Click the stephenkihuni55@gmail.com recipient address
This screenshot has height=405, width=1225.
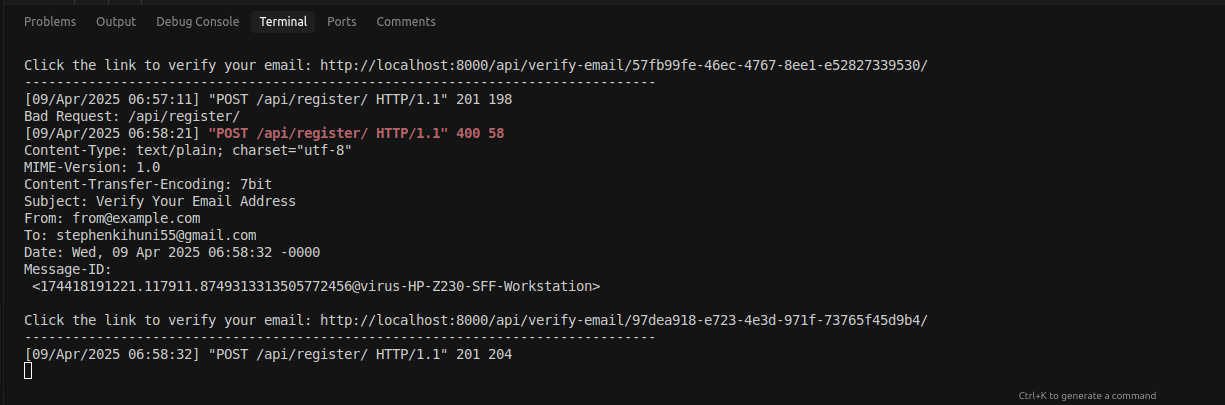(156, 235)
